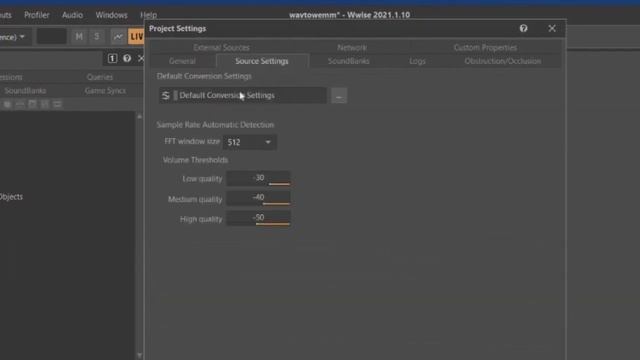Open the Logs tab
Viewport: 640px width, 360px height.
tap(417, 61)
